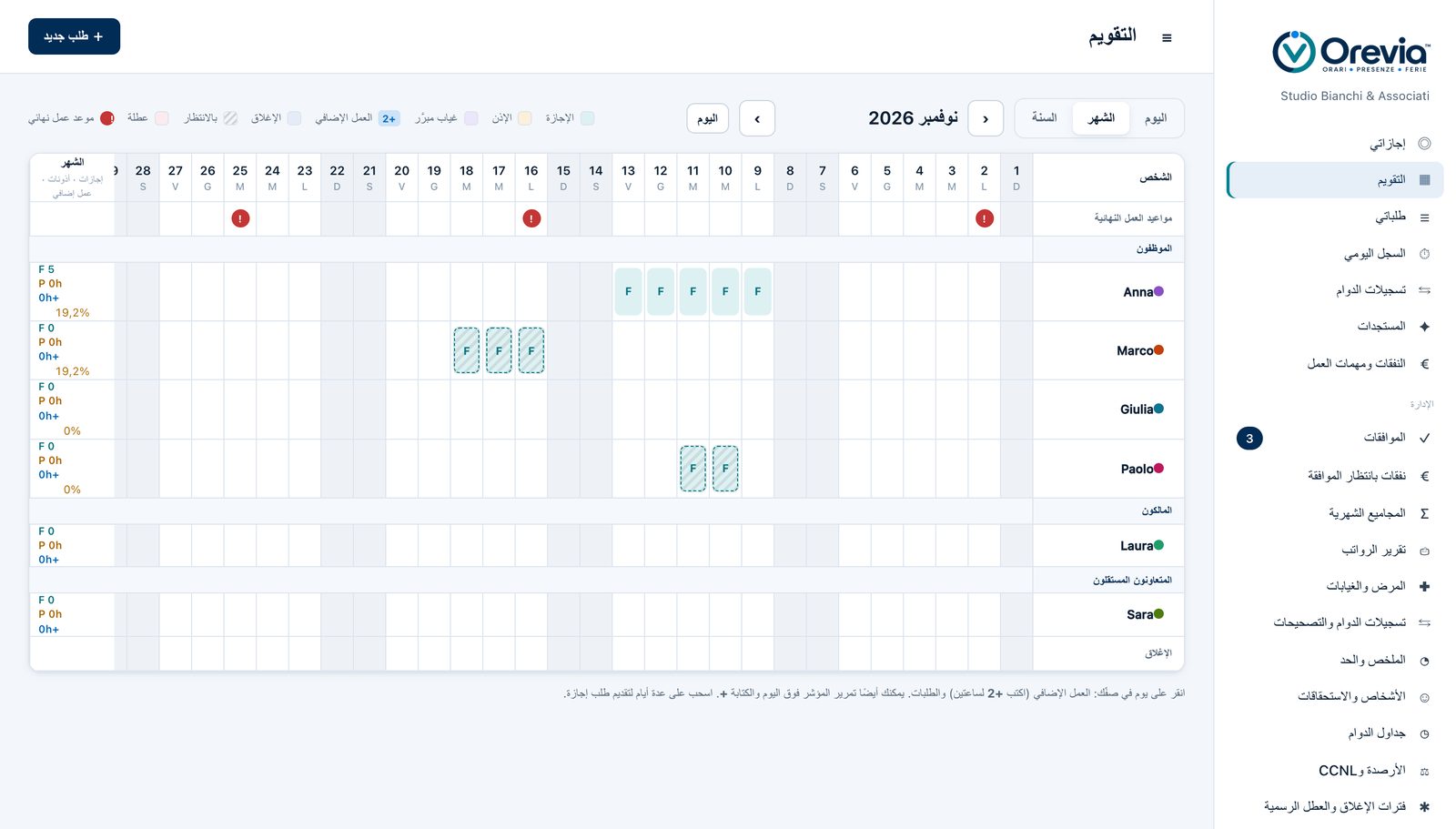Switch to the السنة view tab
Image resolution: width=1456 pixels, height=829 pixels.
1044,118
